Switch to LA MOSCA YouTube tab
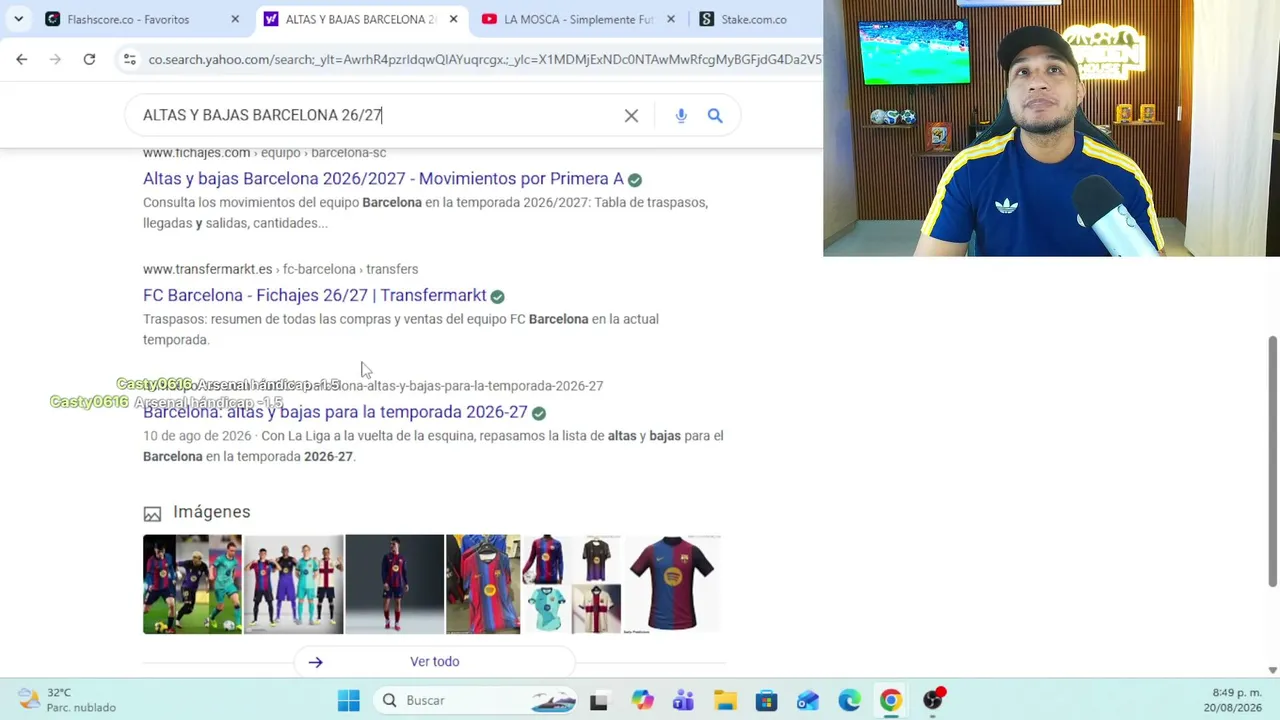Screen dimensions: 1280x720 (x=569, y=19)
